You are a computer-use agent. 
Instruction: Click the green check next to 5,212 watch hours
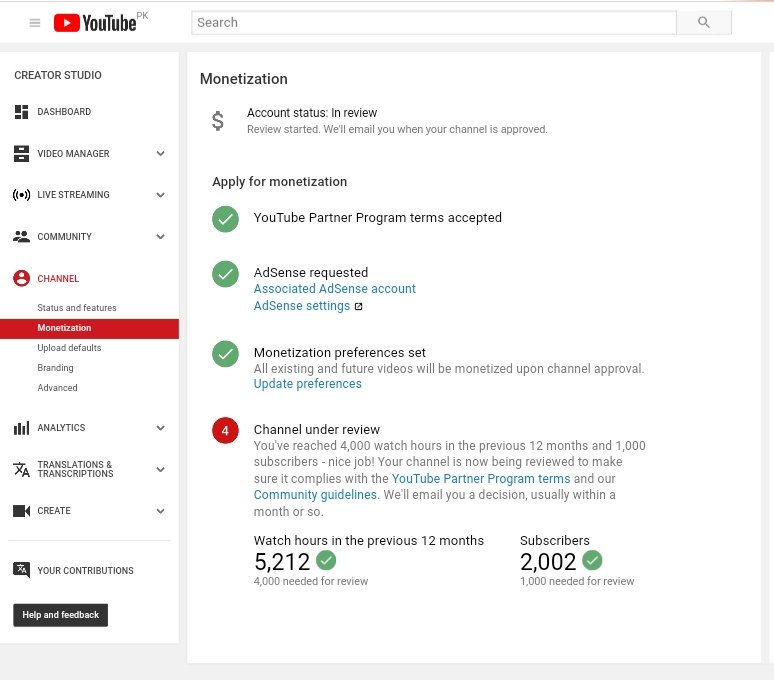pyautogui.click(x=326, y=560)
